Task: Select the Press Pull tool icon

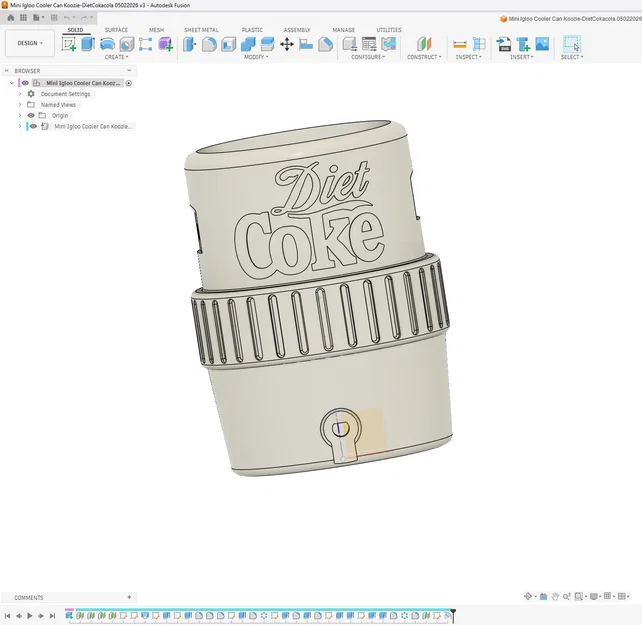Action: 190,44
